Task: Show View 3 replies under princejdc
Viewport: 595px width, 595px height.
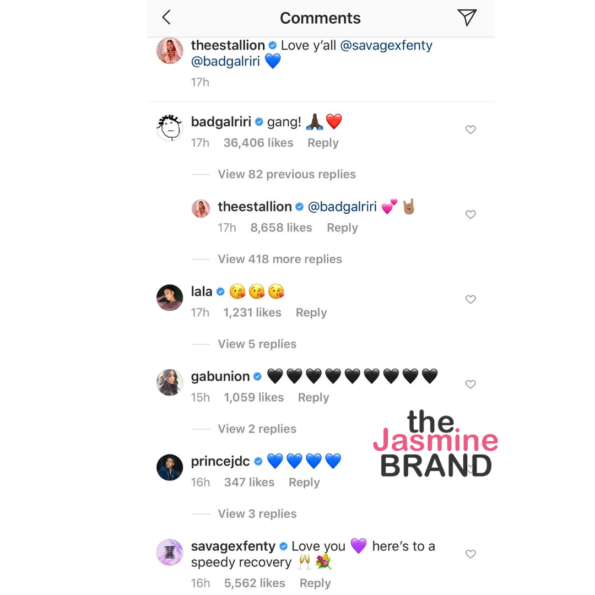Action: click(x=257, y=514)
